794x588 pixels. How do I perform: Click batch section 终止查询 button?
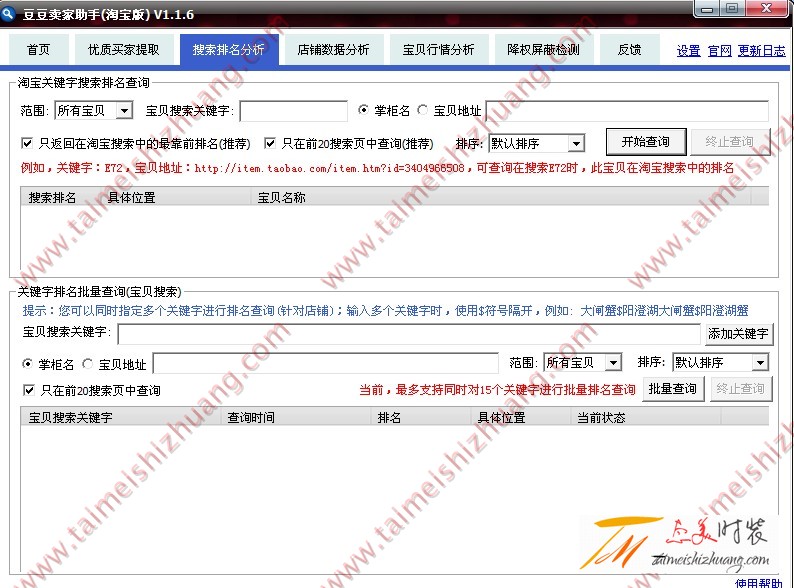click(x=741, y=389)
